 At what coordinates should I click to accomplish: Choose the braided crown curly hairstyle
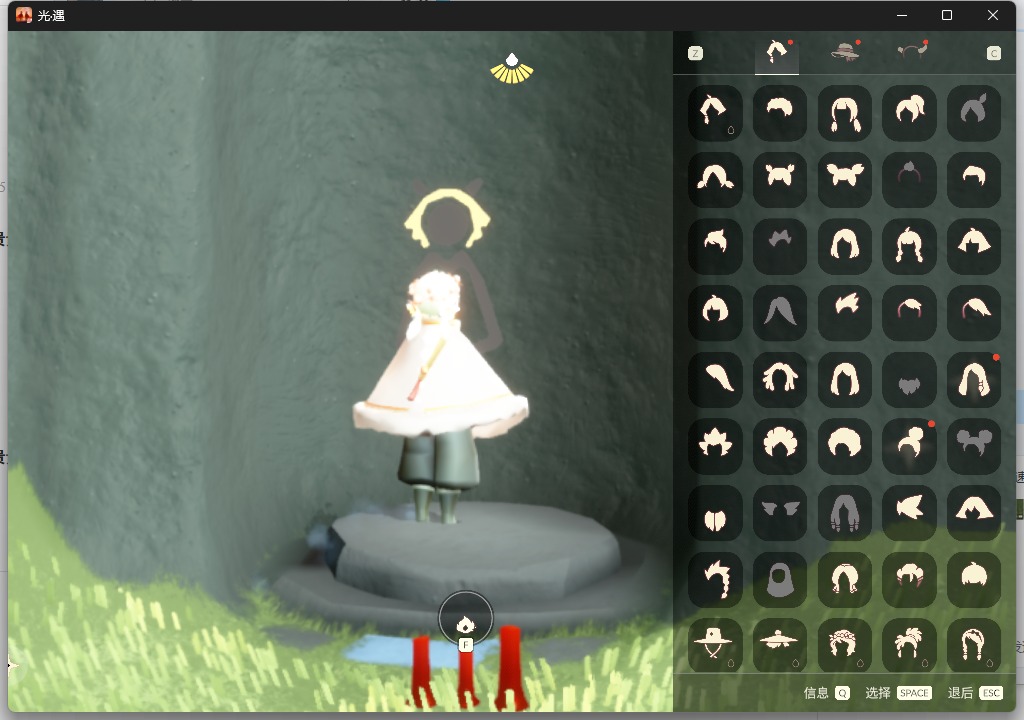844,646
